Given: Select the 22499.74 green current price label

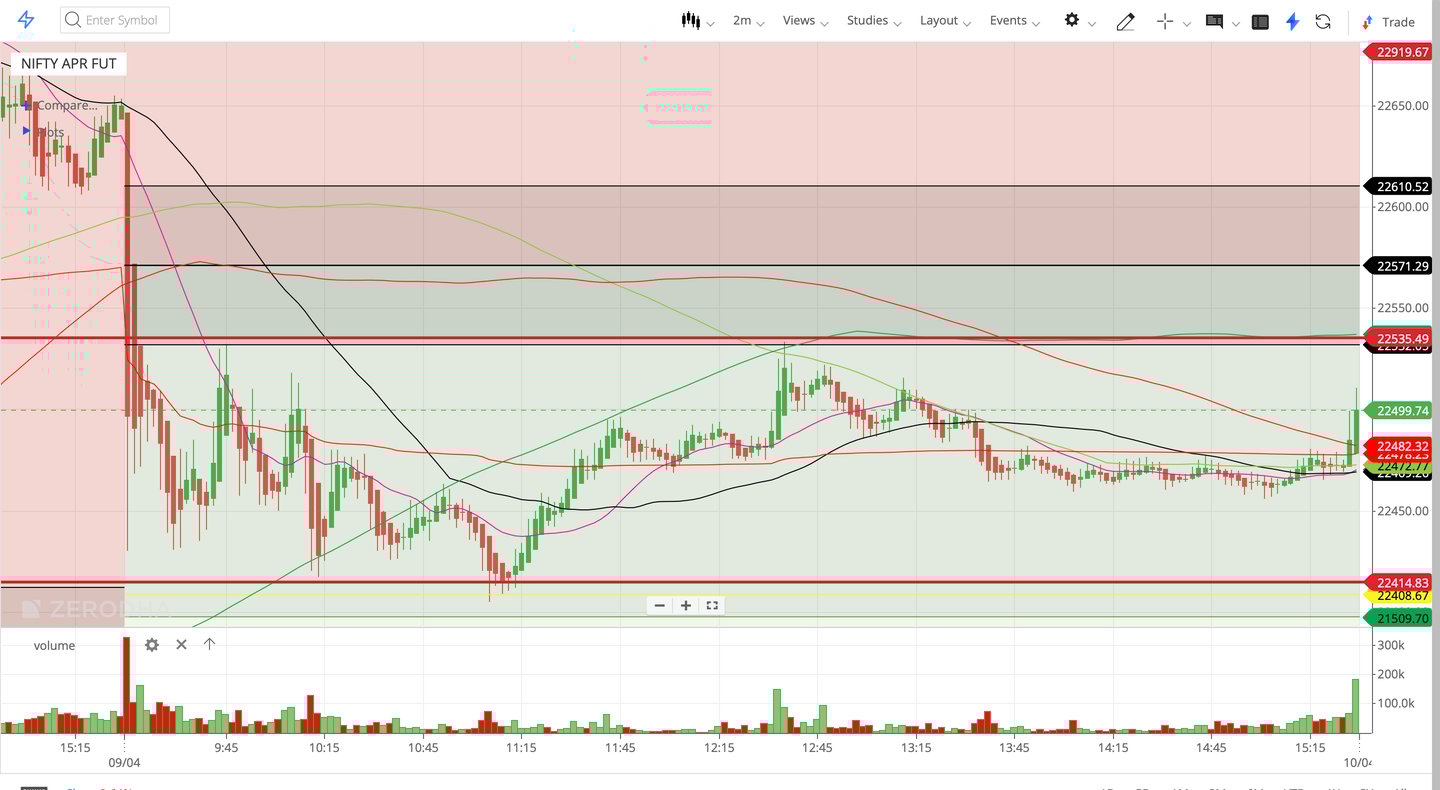Looking at the screenshot, I should pyautogui.click(x=1400, y=410).
